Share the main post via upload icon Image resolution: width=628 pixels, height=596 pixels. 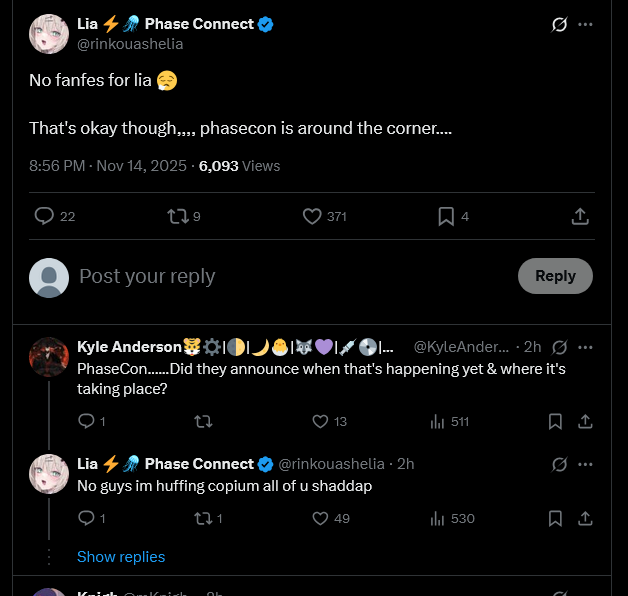(580, 216)
